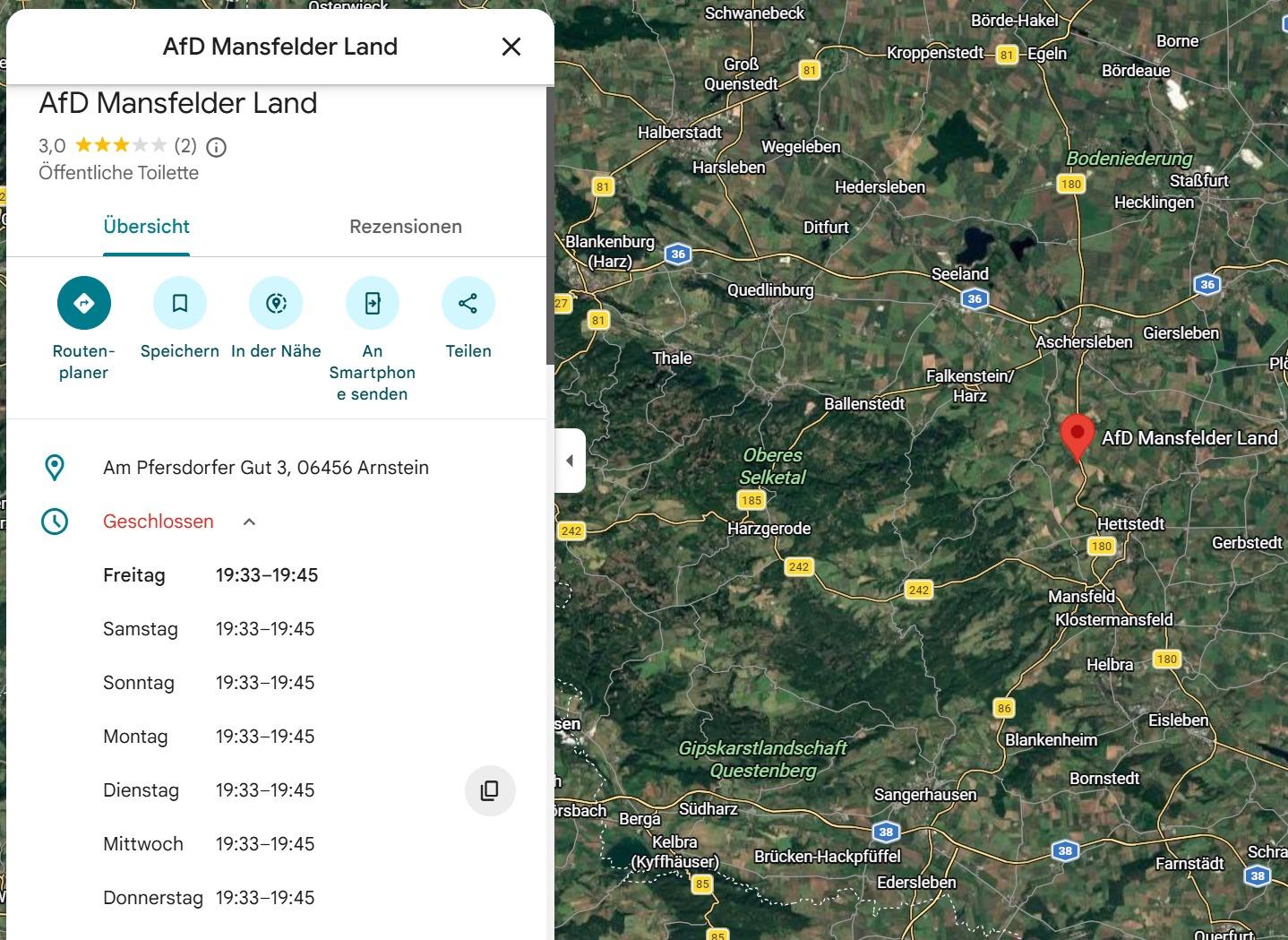Screen dimensions: 1288x940
Task: Select address Am Pfersdorfer Gut 3, 06456 Arnstein
Action: pyautogui.click(x=266, y=468)
